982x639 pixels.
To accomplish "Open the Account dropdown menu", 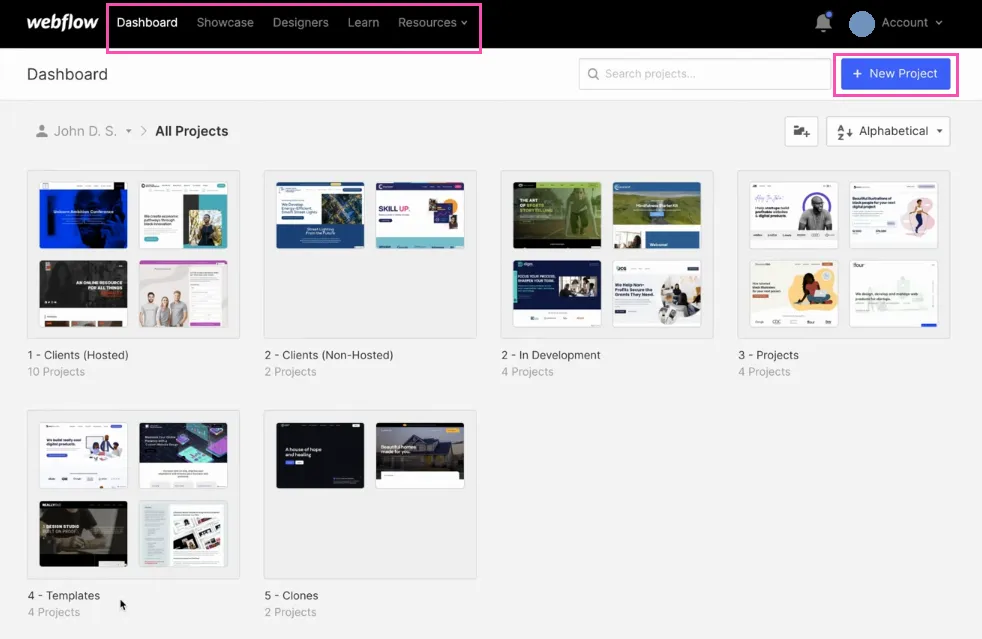I will click(x=911, y=23).
